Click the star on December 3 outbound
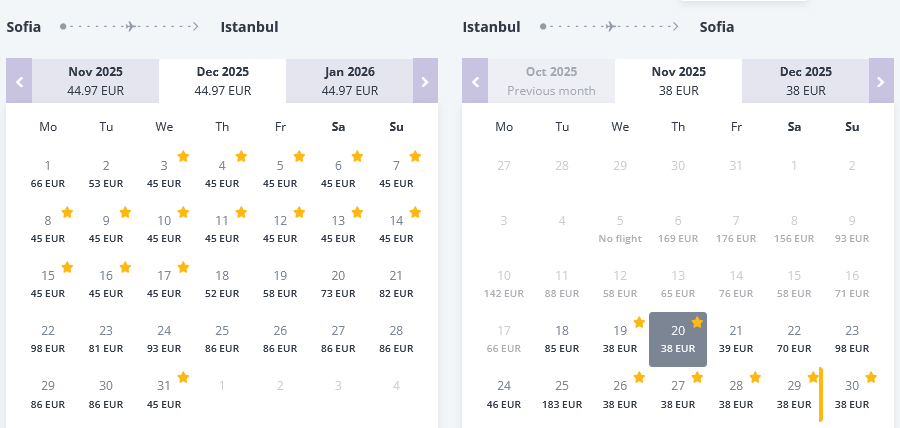 (183, 156)
